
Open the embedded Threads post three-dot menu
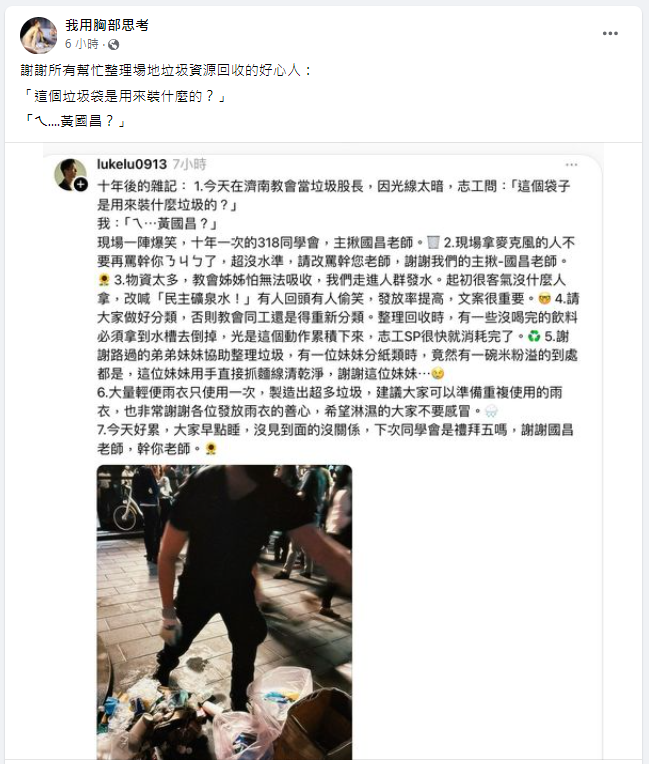(x=571, y=165)
